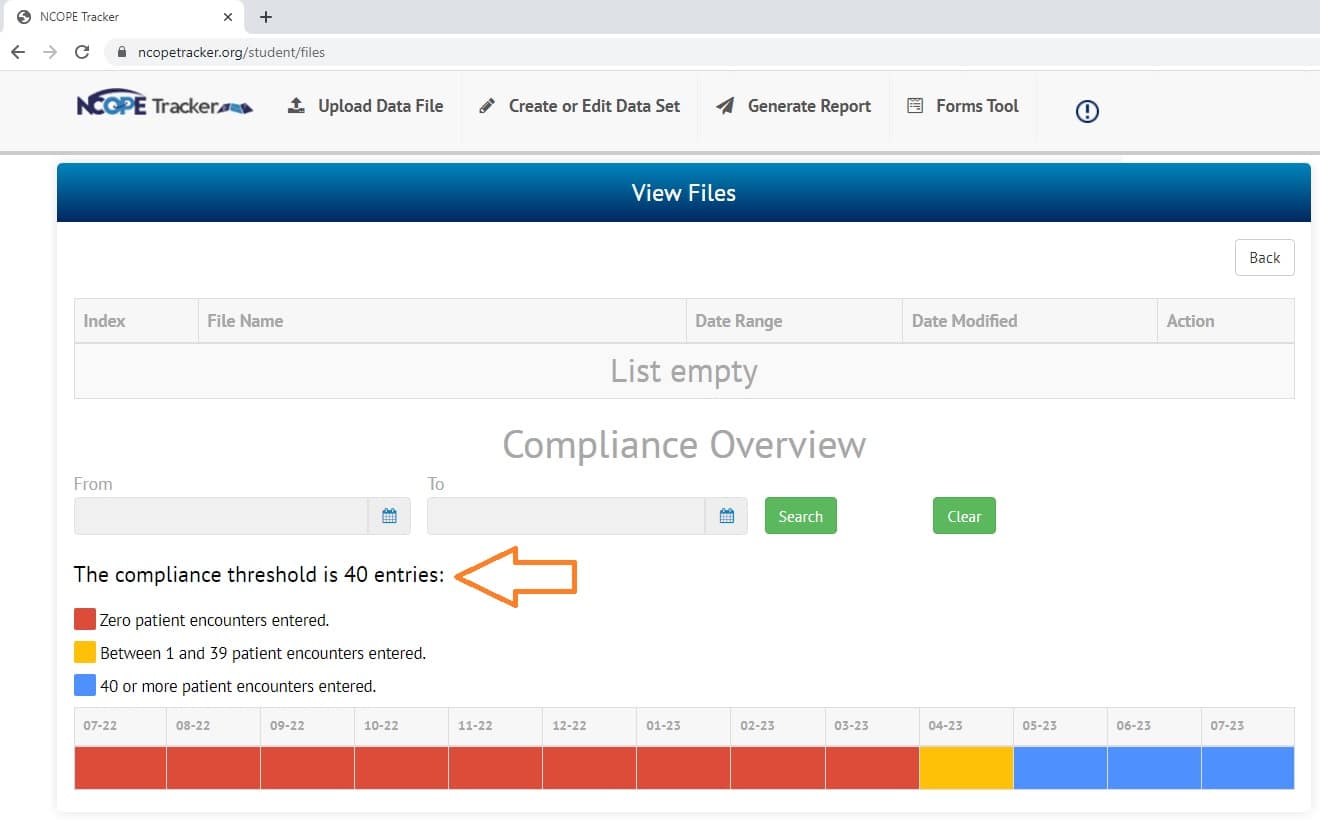Click inside the From date input field

point(220,515)
